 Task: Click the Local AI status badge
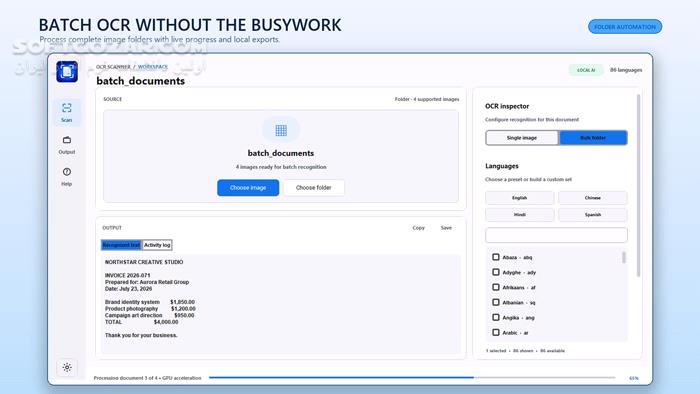point(586,70)
